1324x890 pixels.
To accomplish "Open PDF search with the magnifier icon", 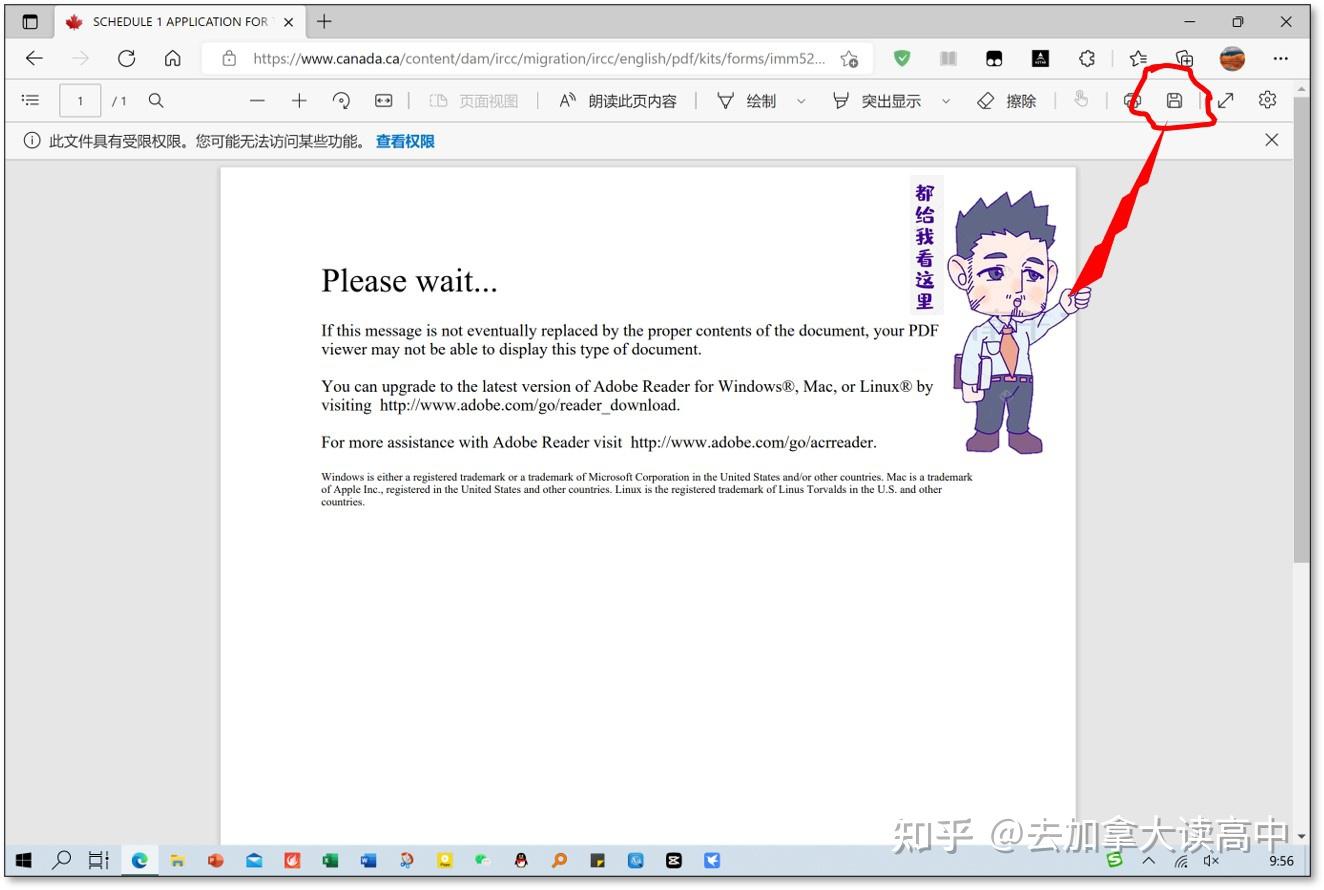I will tap(155, 100).
